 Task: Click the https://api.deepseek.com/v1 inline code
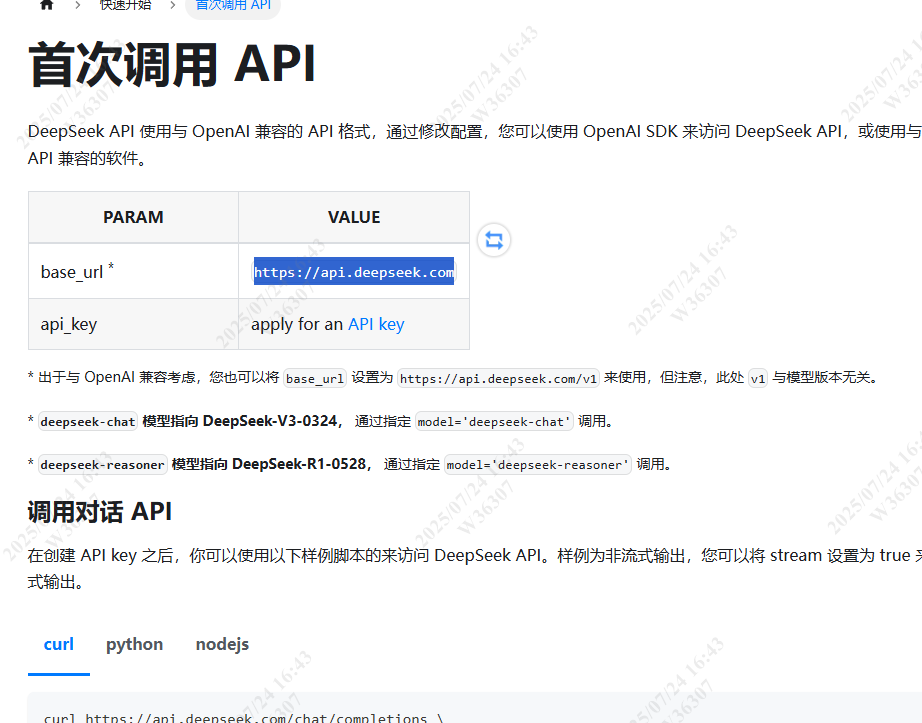[498, 379]
